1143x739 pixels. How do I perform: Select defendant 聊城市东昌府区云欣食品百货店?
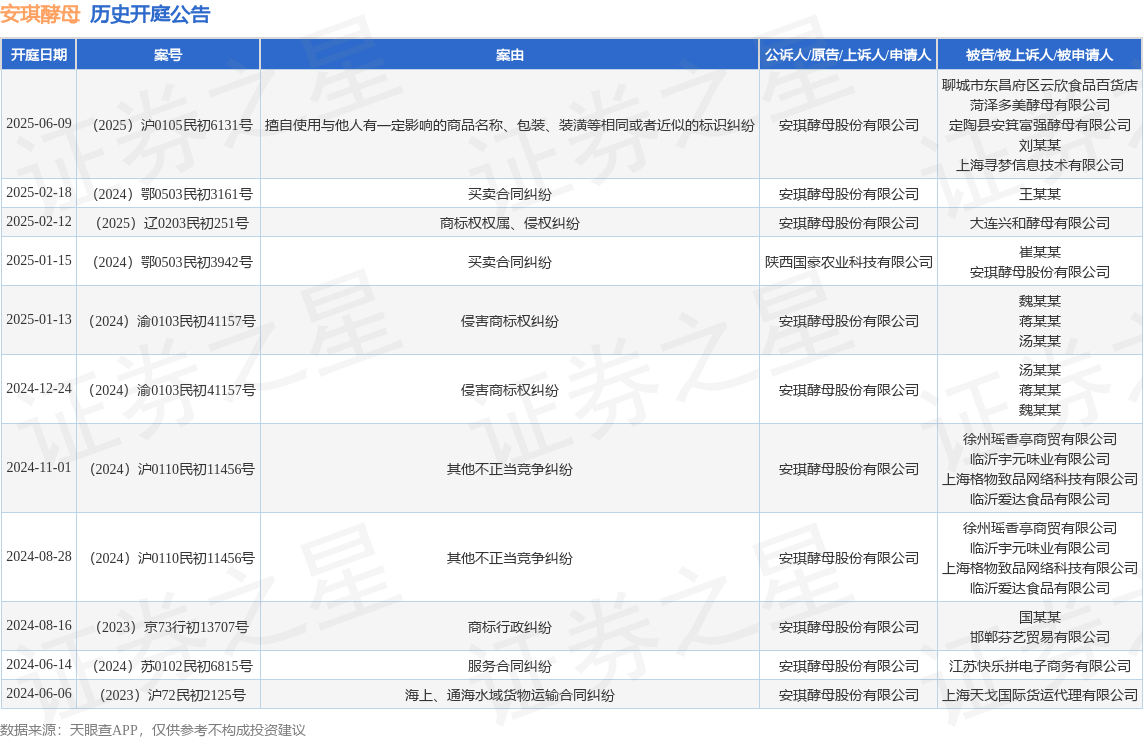coord(1039,85)
